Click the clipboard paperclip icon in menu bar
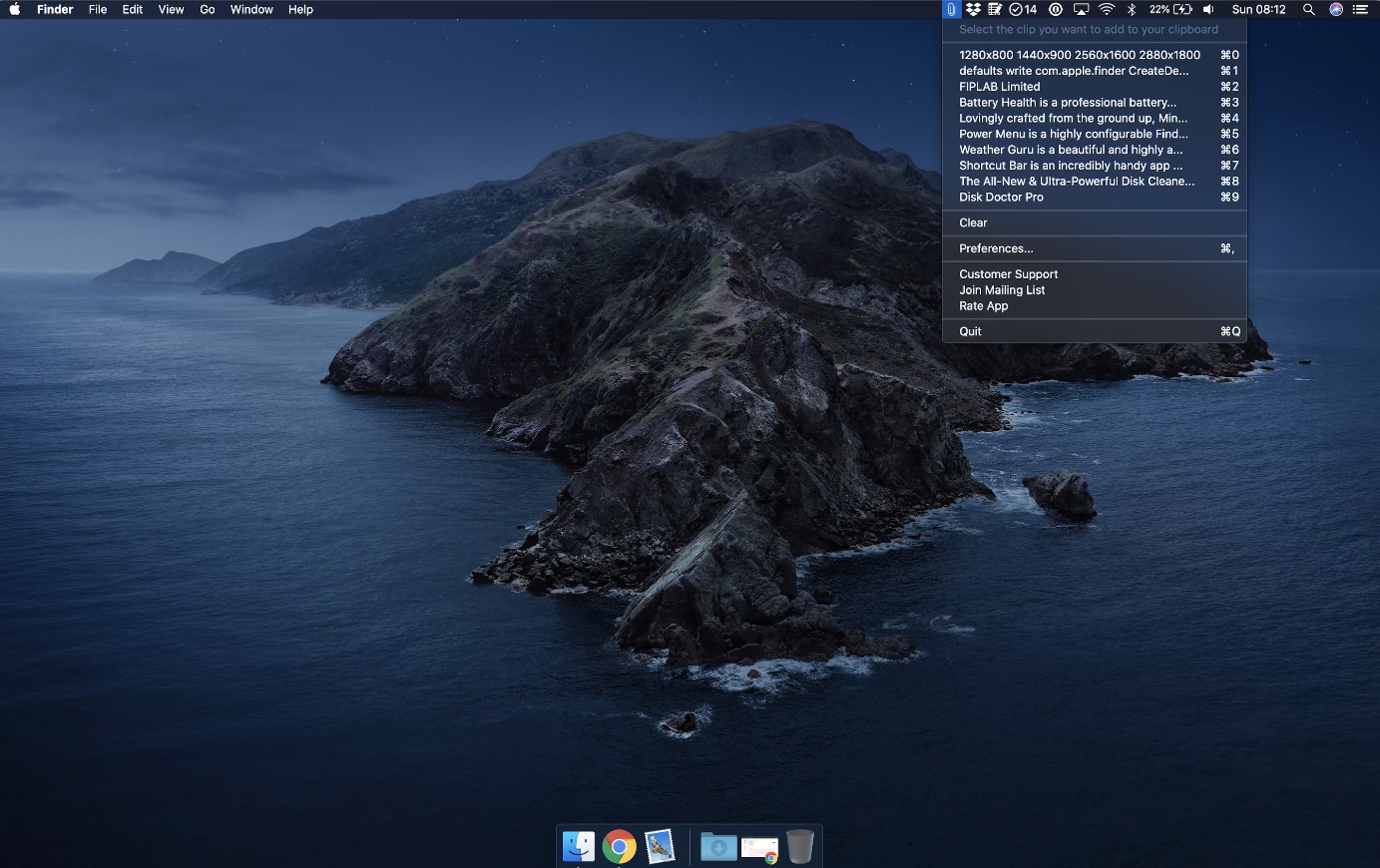The height and width of the screenshot is (868, 1380). [951, 9]
